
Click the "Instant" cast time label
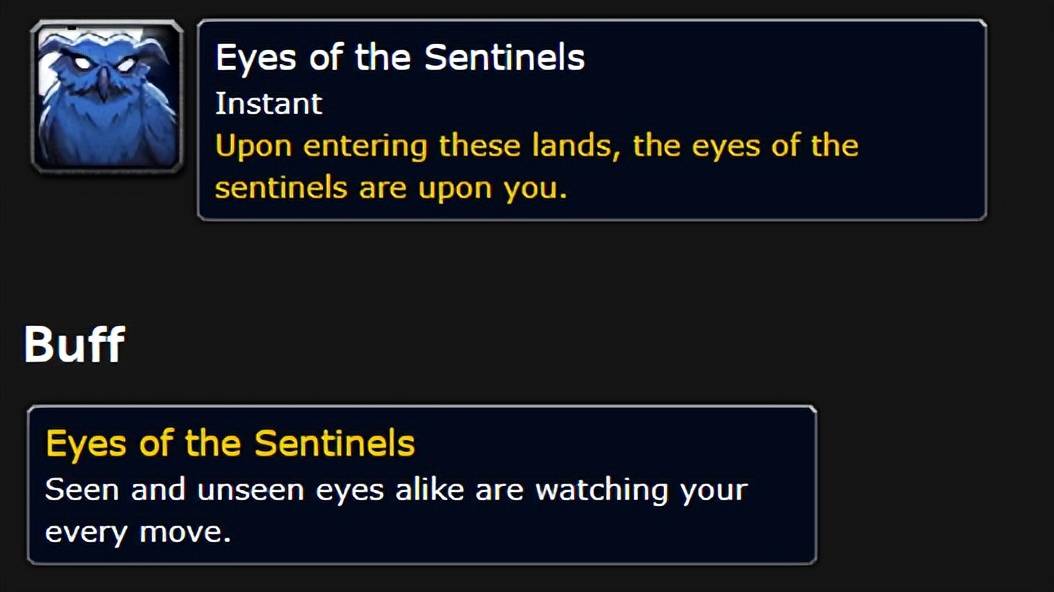[x=268, y=103]
